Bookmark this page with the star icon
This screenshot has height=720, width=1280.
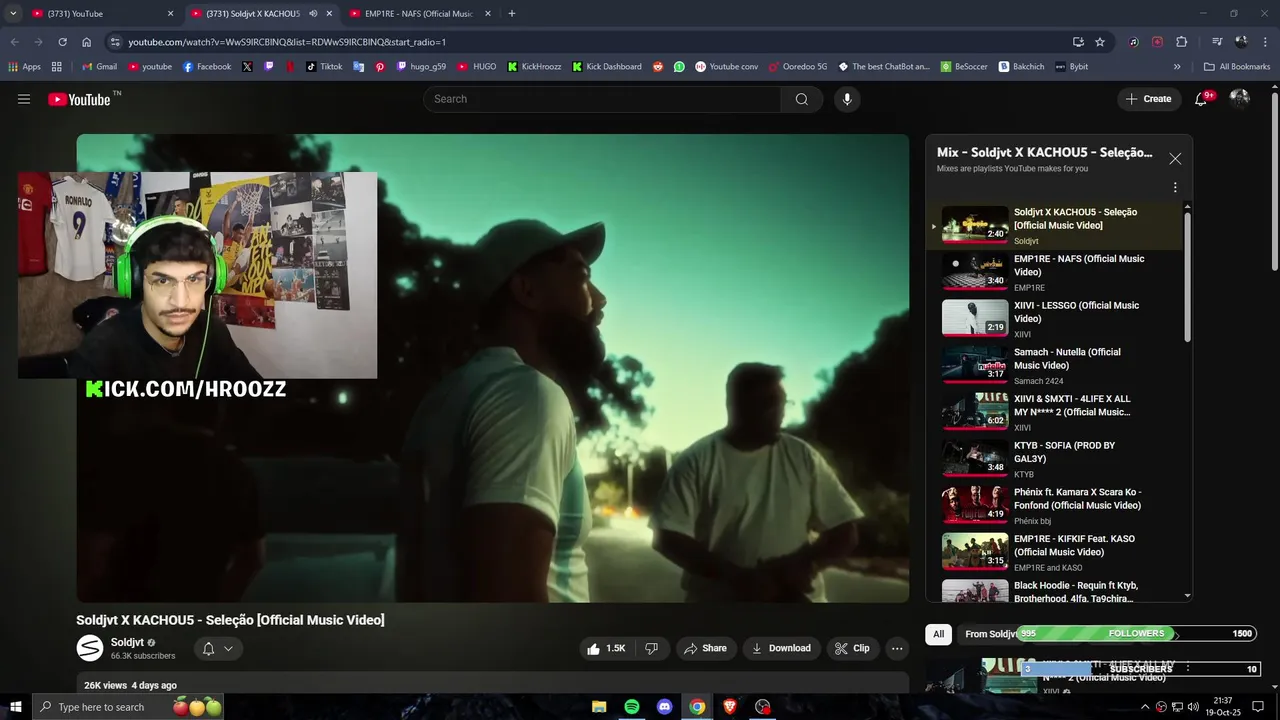(1100, 42)
